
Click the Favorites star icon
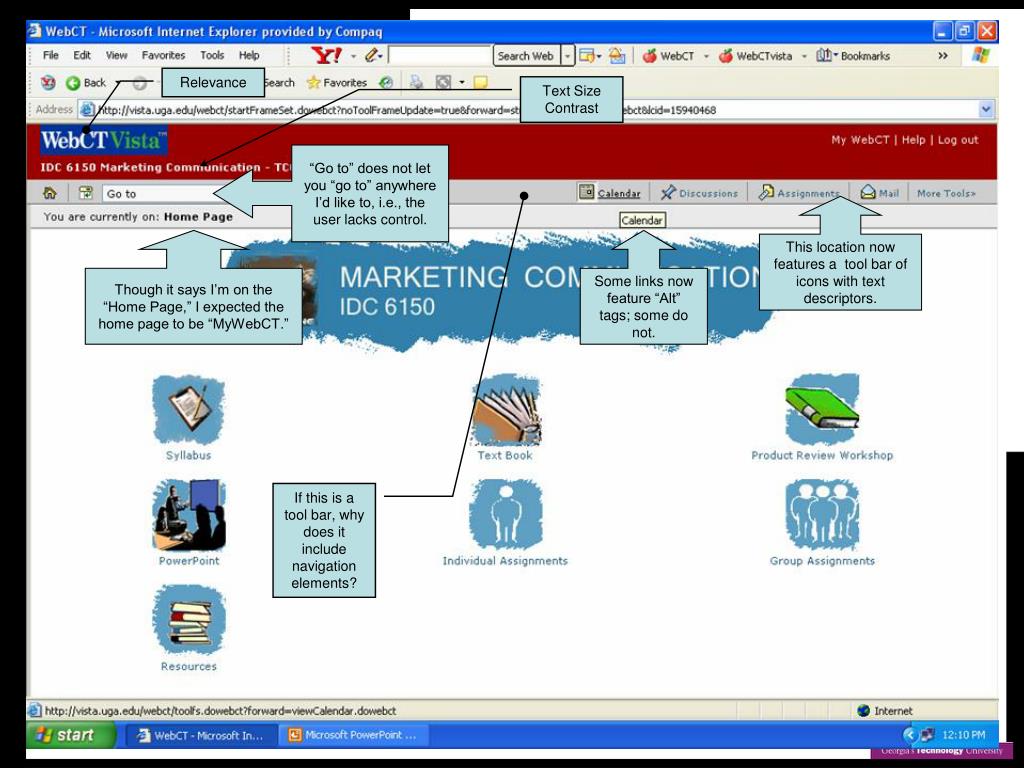click(x=313, y=82)
